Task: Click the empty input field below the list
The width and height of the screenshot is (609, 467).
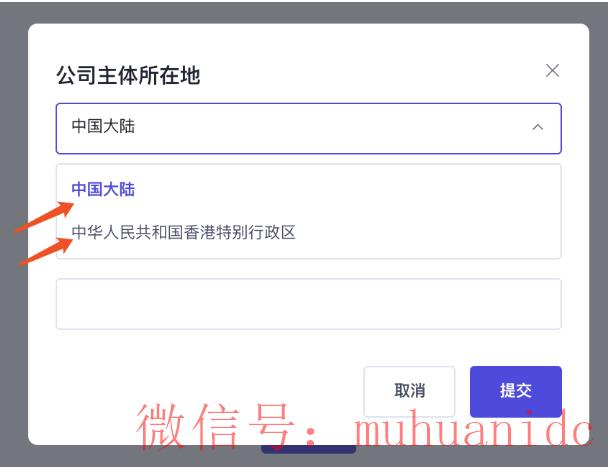Action: click(308, 304)
